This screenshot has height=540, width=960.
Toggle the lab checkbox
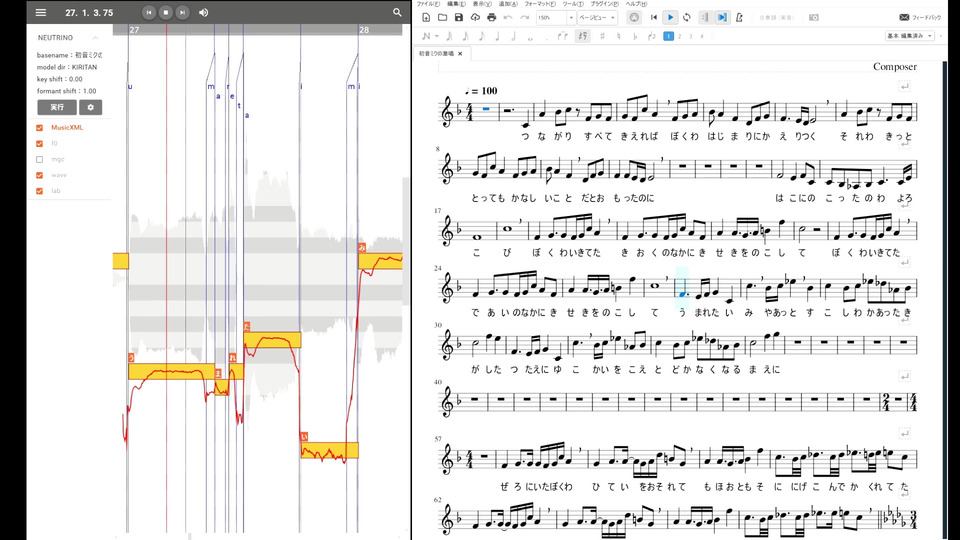(40, 191)
